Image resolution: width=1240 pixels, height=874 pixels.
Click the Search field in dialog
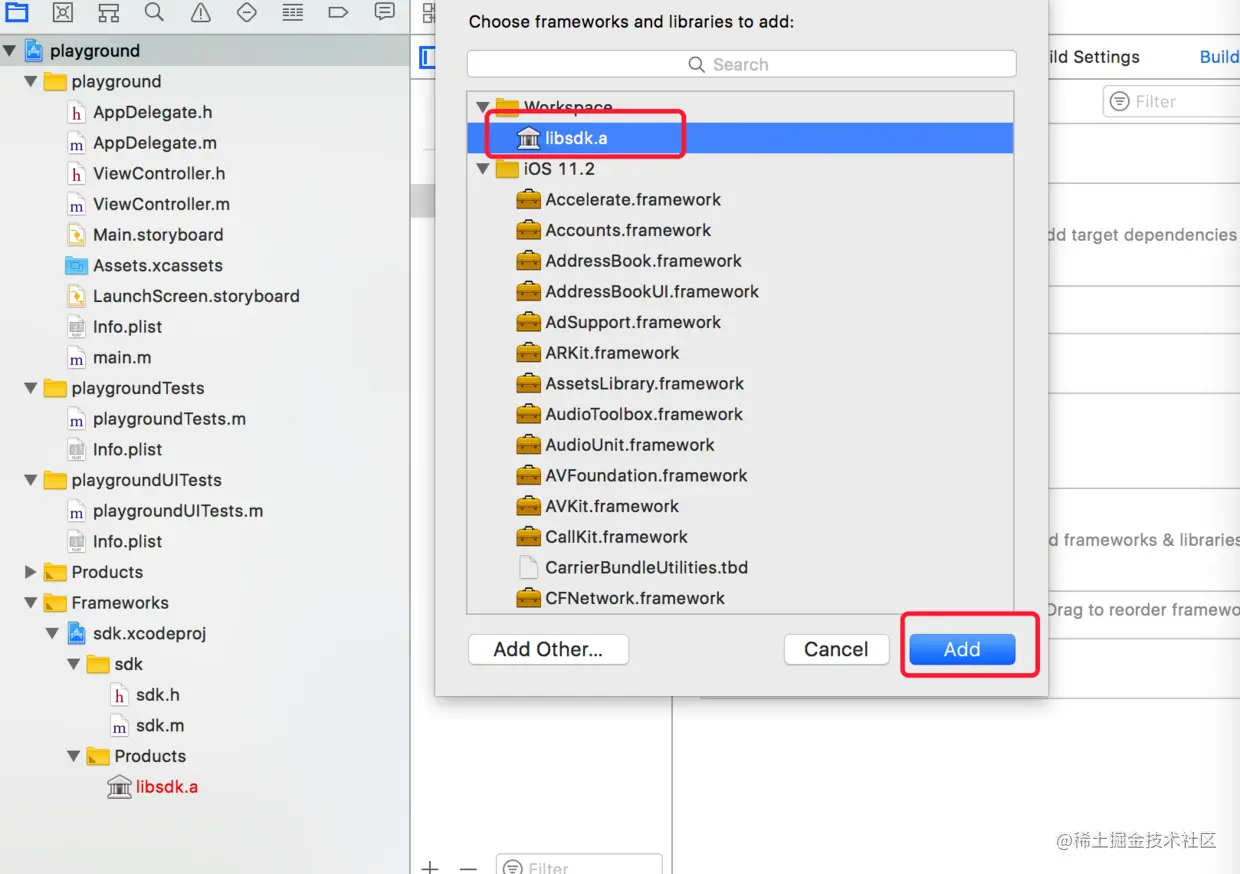pyautogui.click(x=741, y=64)
